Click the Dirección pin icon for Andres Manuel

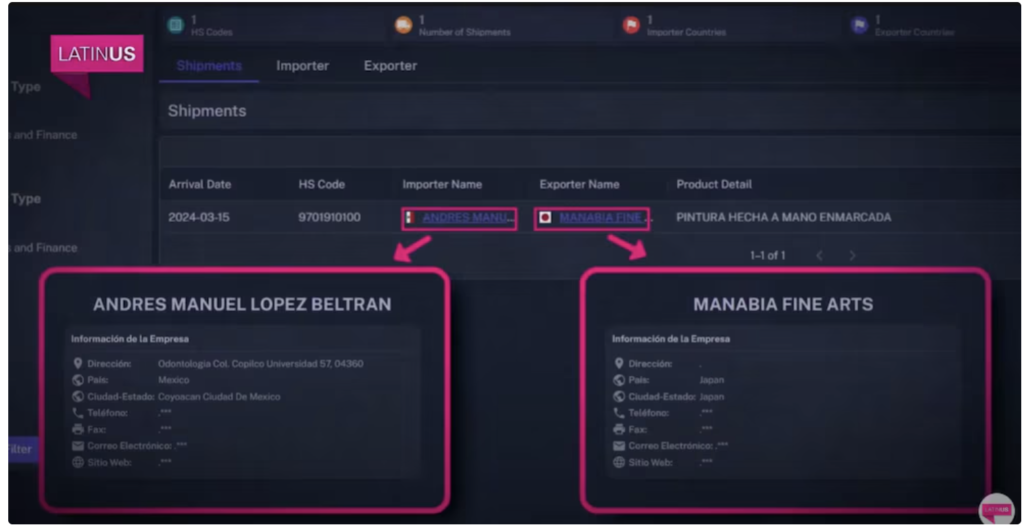pos(78,364)
